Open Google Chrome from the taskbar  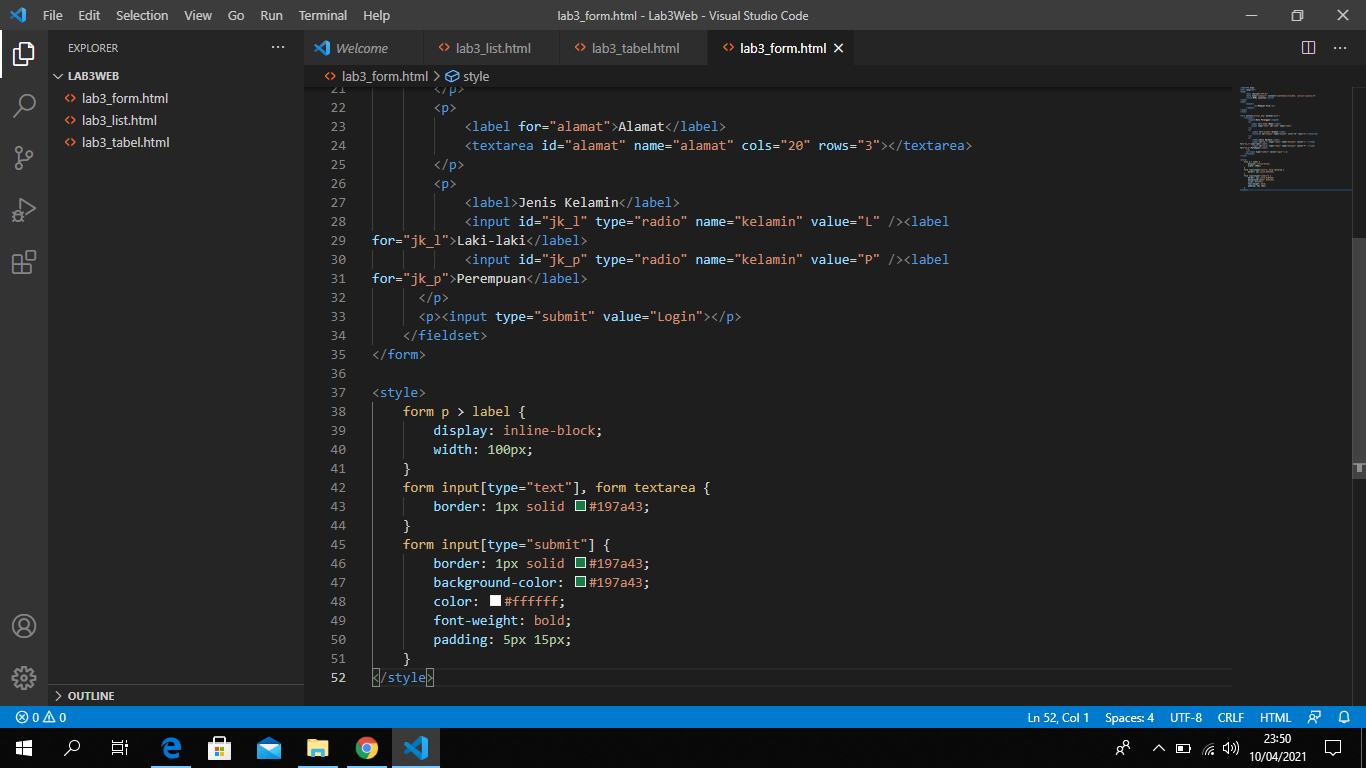coord(367,747)
